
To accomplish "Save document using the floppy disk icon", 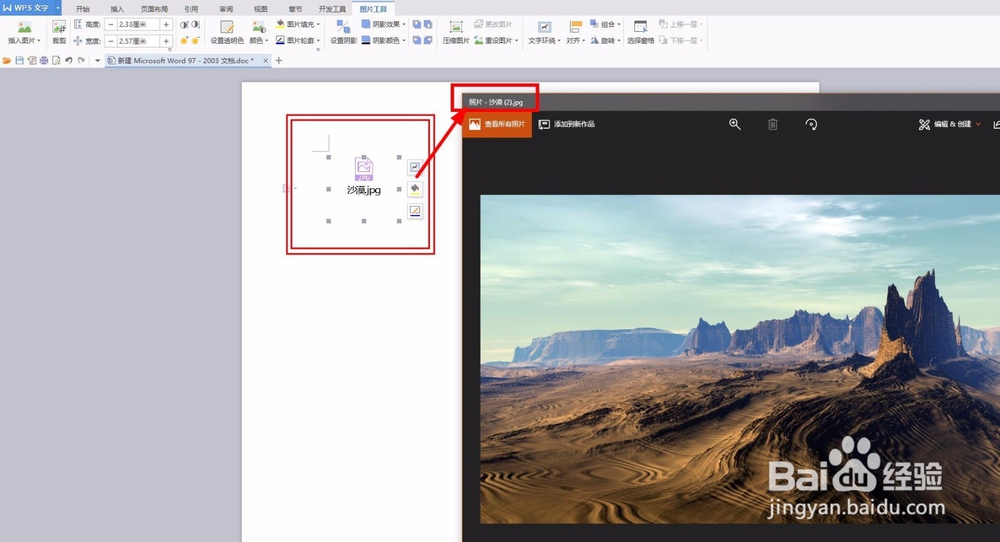I will (x=19, y=61).
